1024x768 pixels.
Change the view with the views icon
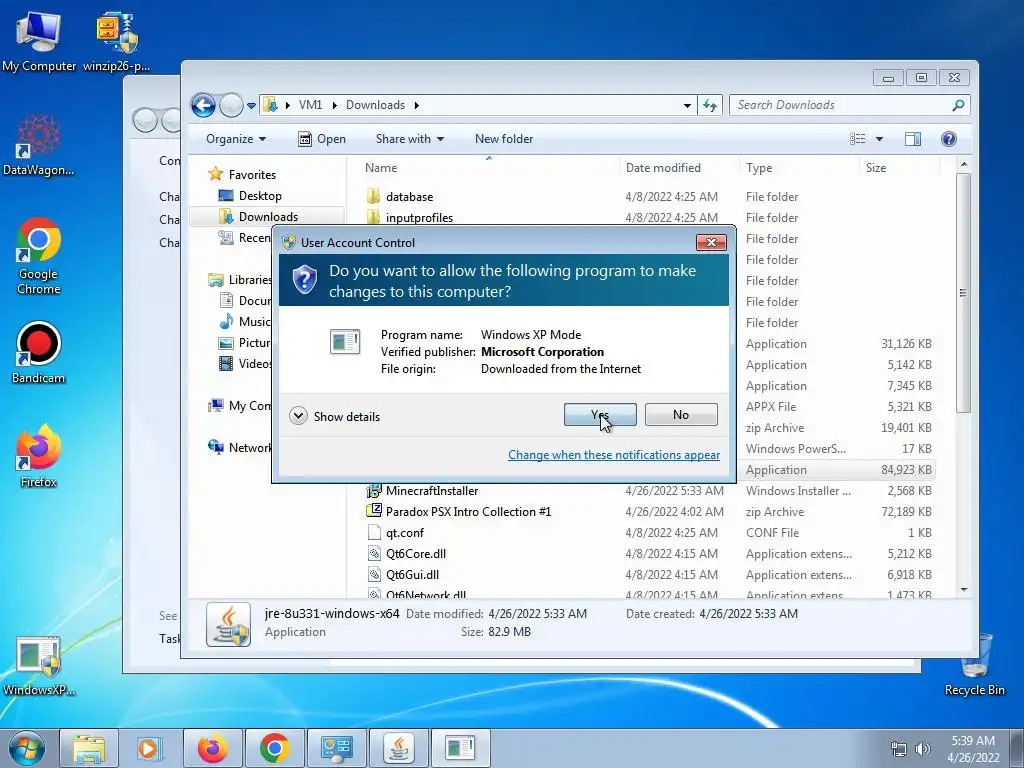857,139
